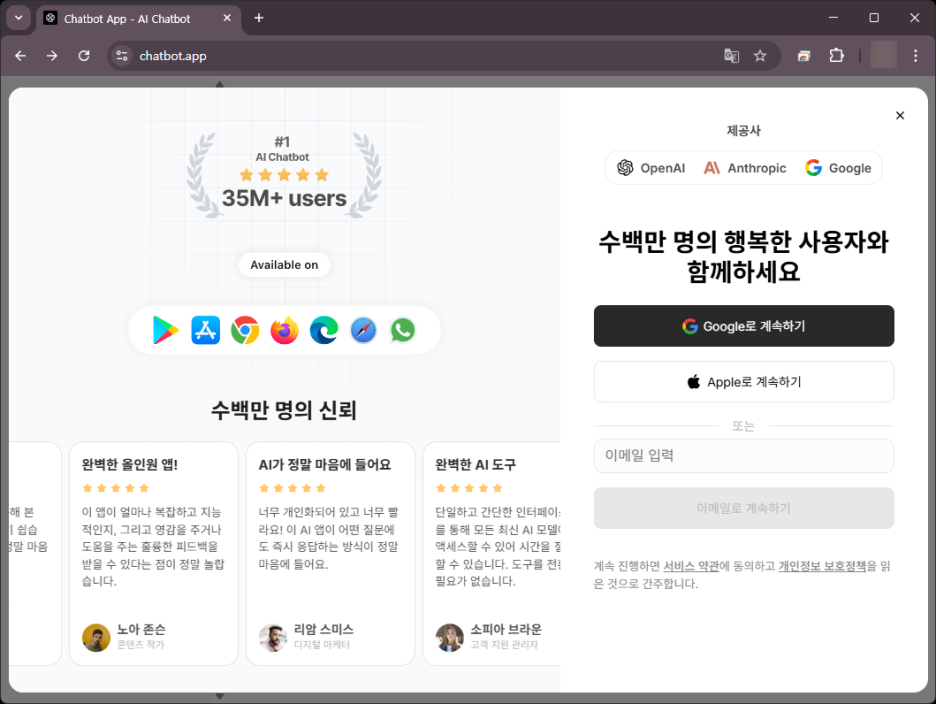Reload the chatbot.app page
This screenshot has width=936, height=704.
[84, 56]
